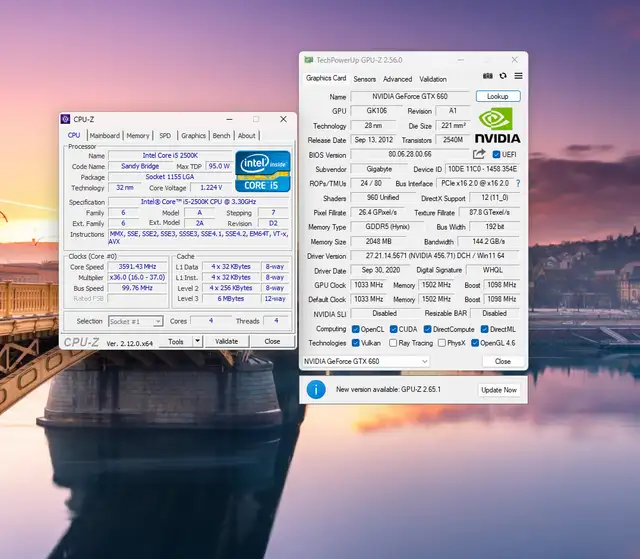The height and width of the screenshot is (559, 640).
Task: Switch to the Graphics tab in CPU-Z
Action: pos(193,135)
